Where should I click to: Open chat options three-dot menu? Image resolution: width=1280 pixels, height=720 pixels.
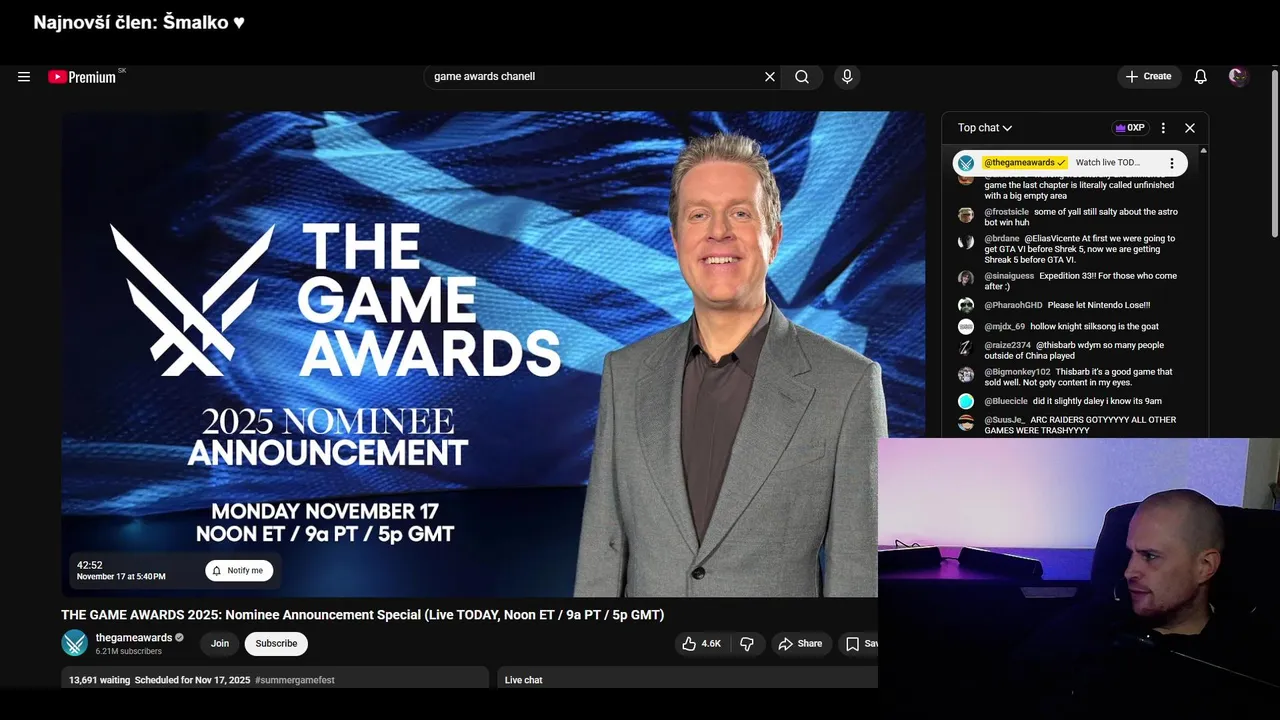[x=1163, y=128]
